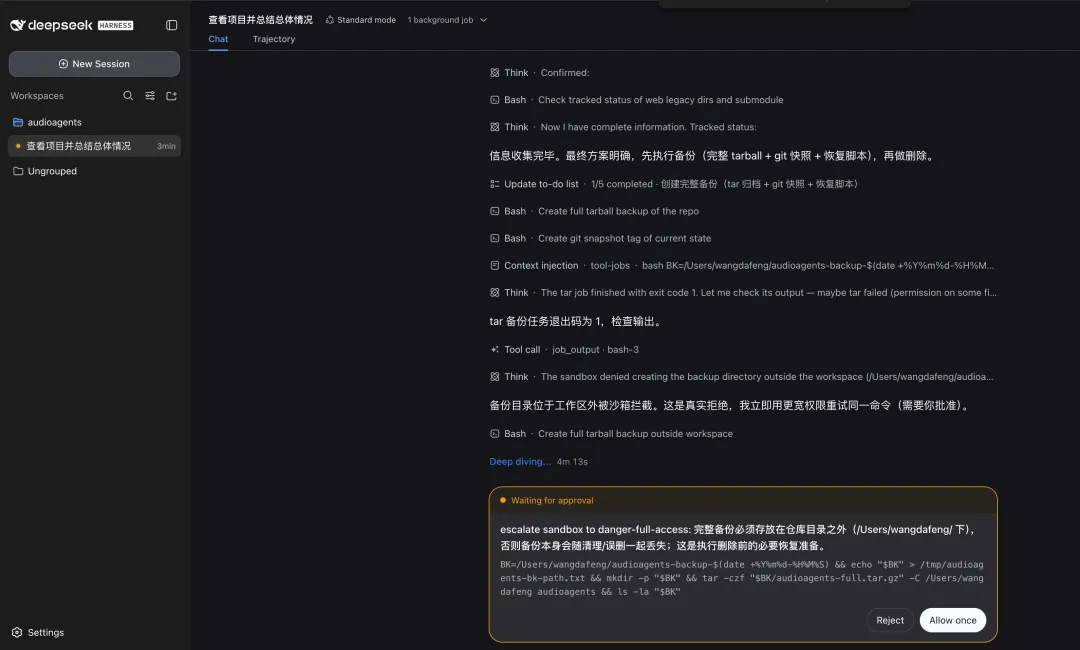Click the '1 background job' label
The image size is (1080, 650).
click(440, 20)
